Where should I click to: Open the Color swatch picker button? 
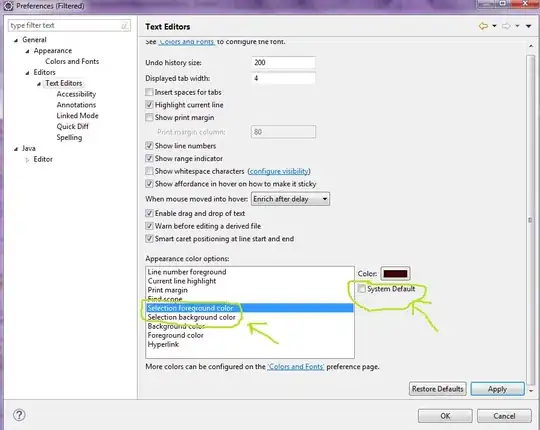pos(395,274)
